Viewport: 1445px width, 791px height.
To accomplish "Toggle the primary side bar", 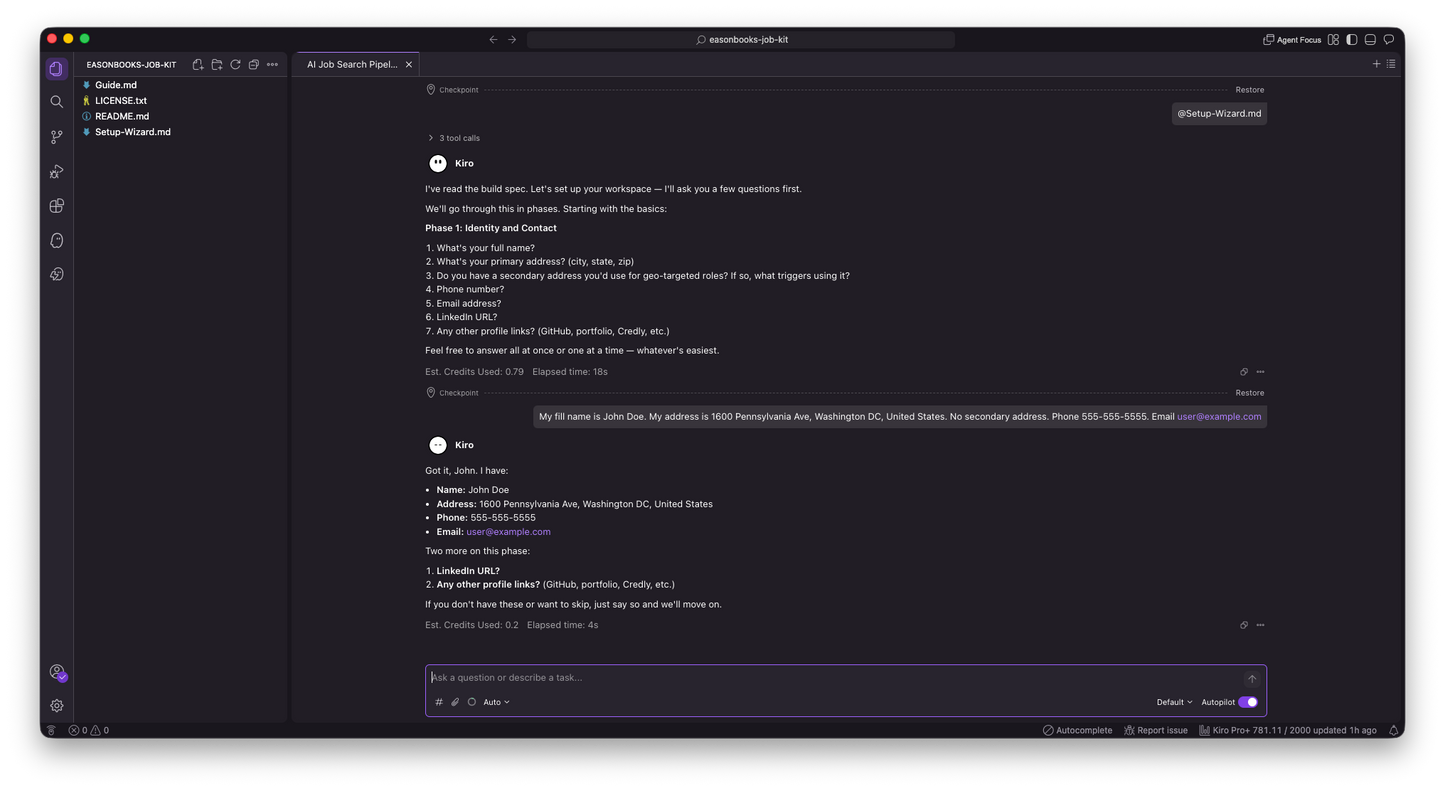I will click(x=1352, y=40).
